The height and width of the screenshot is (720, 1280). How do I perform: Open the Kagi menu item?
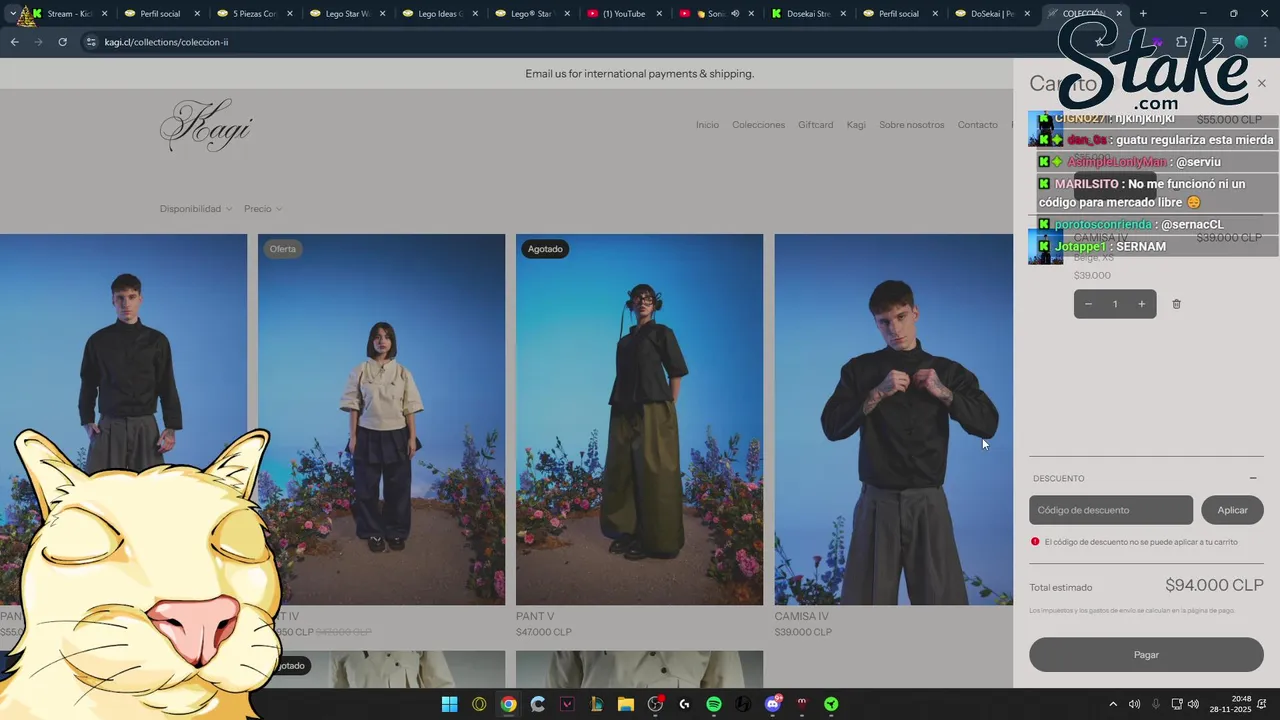tap(856, 125)
